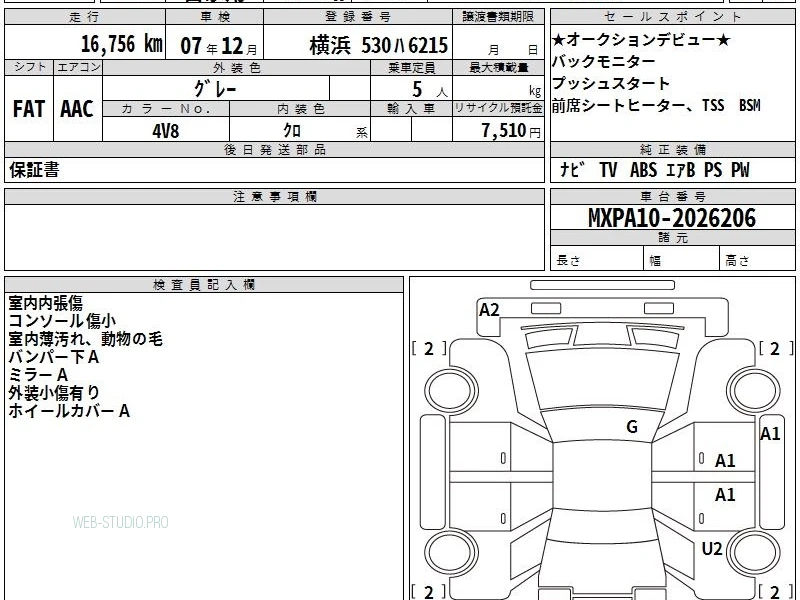Image resolution: width=800 pixels, height=600 pixels.
Task: Click the mileage value 16,756 km
Action: coord(121,44)
